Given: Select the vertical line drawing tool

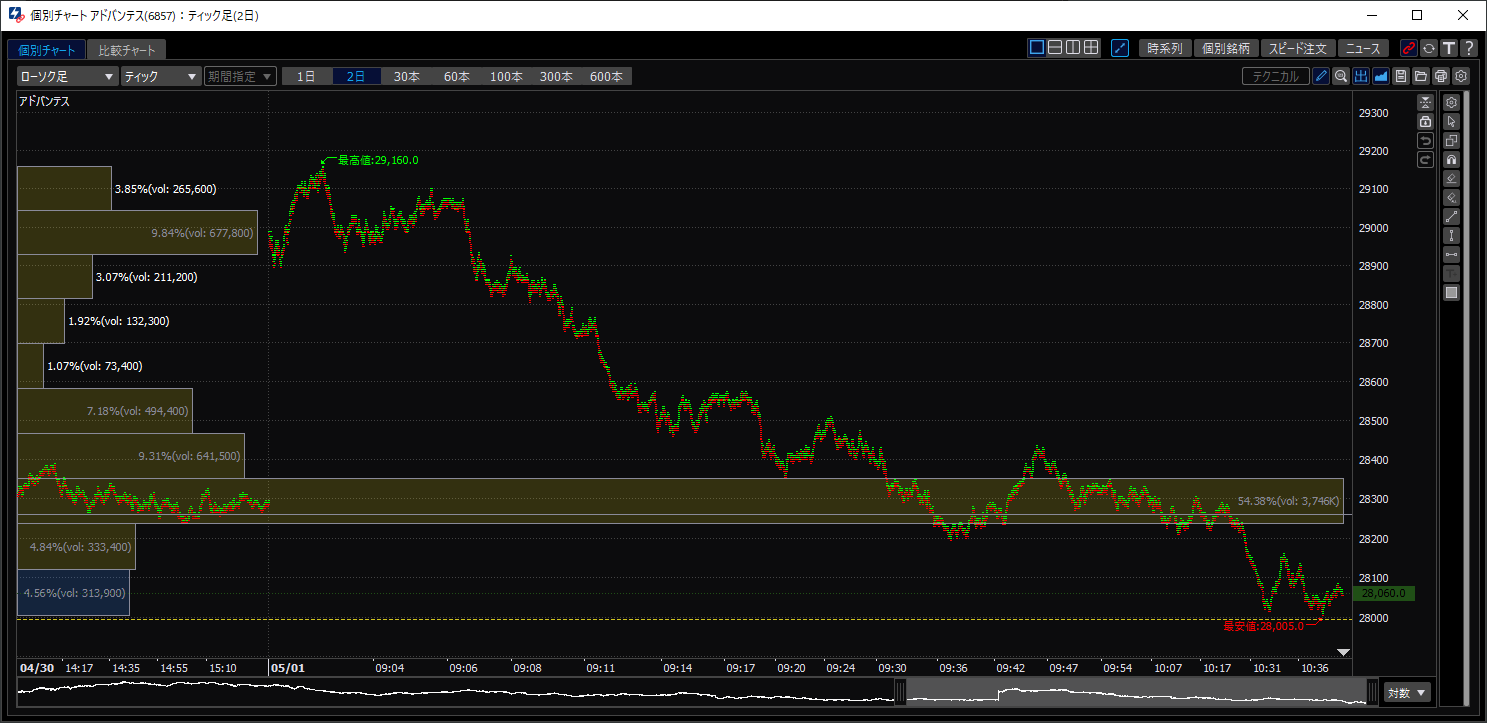Looking at the screenshot, I should [x=1452, y=236].
